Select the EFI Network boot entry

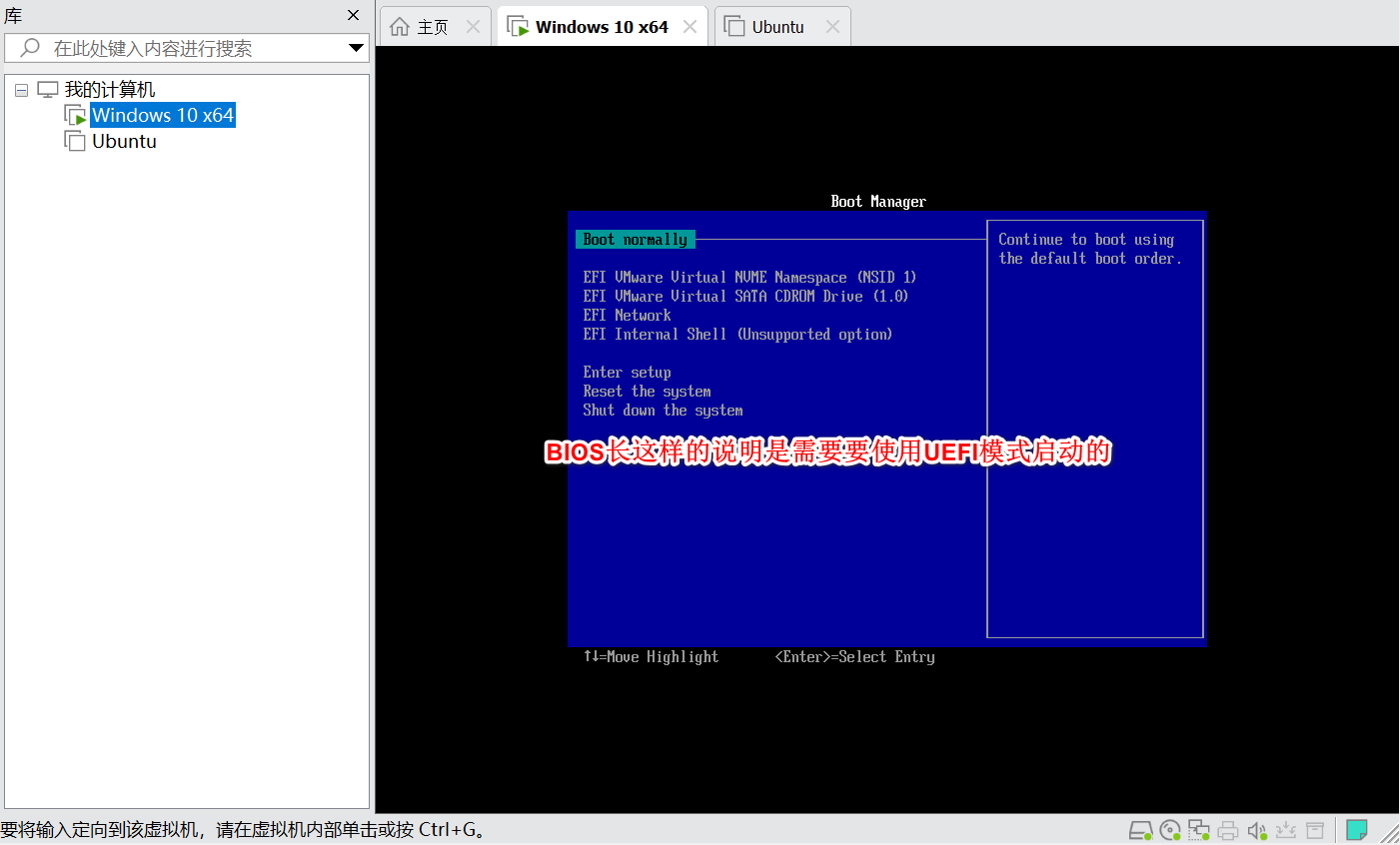click(x=627, y=315)
